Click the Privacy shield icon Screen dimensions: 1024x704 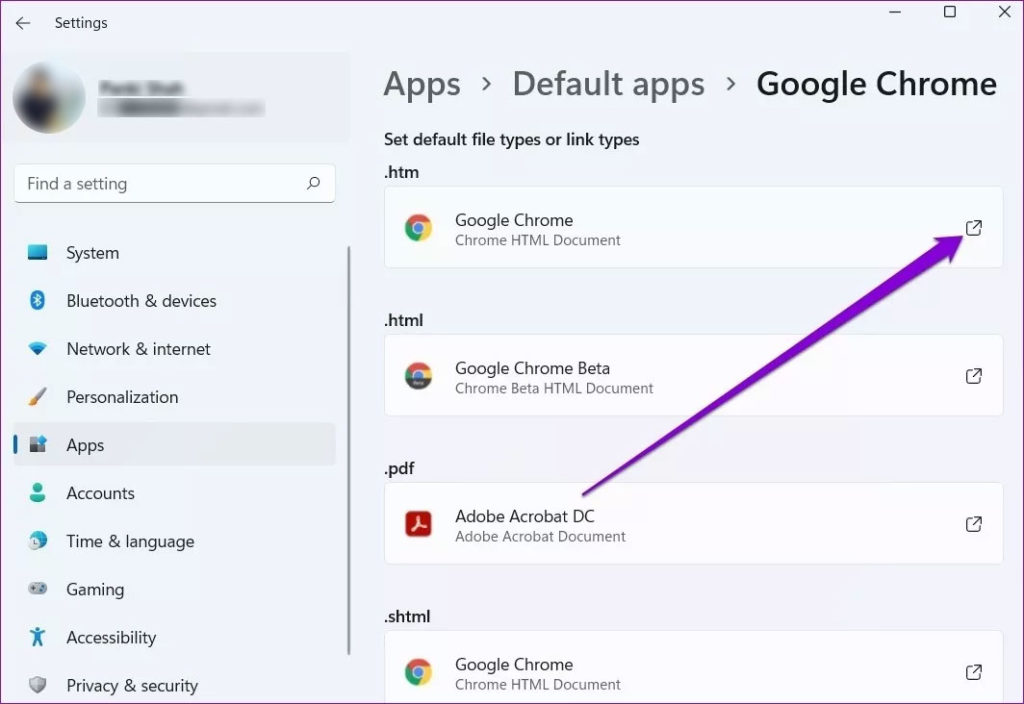37,684
